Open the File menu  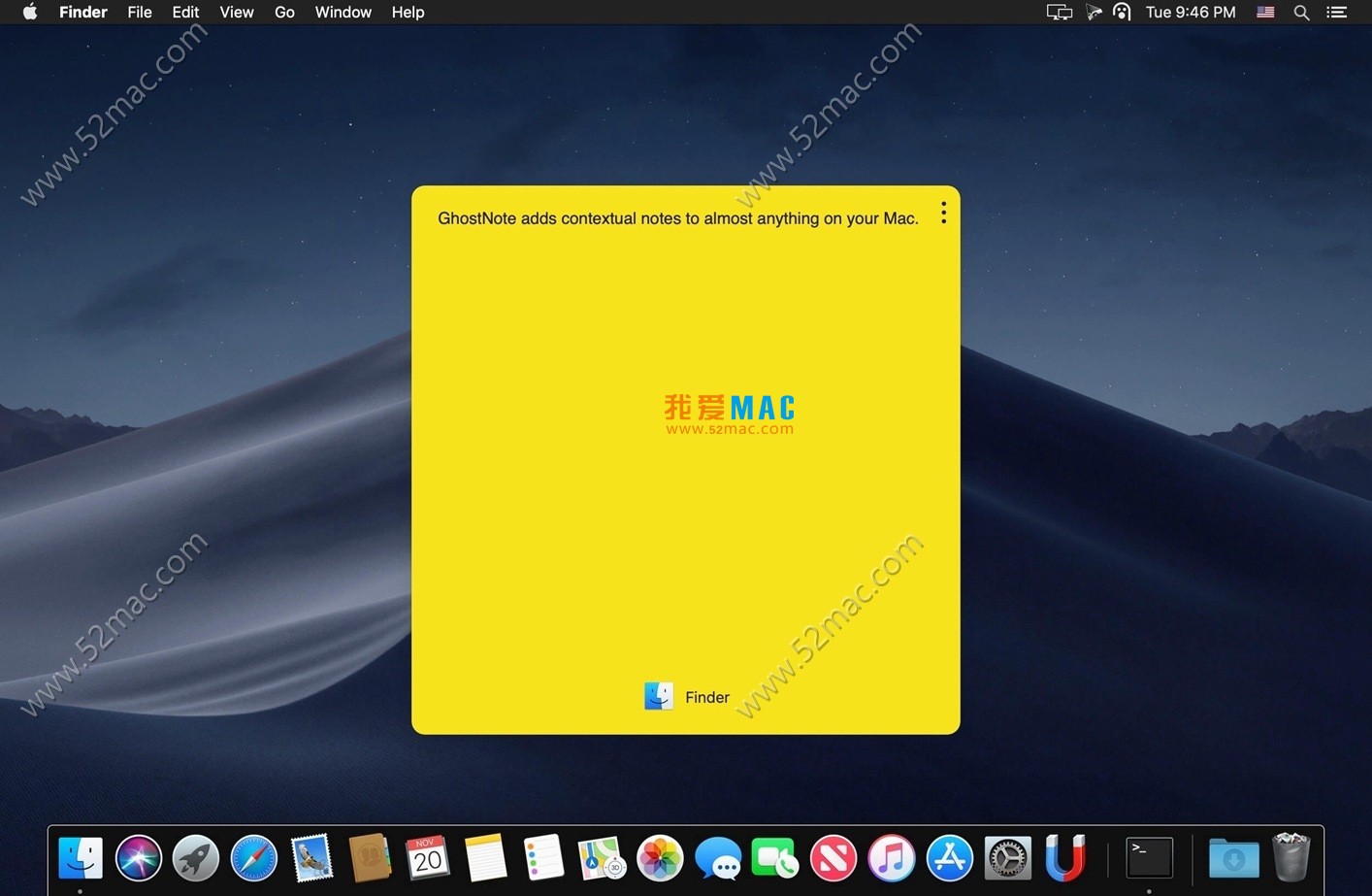click(140, 12)
